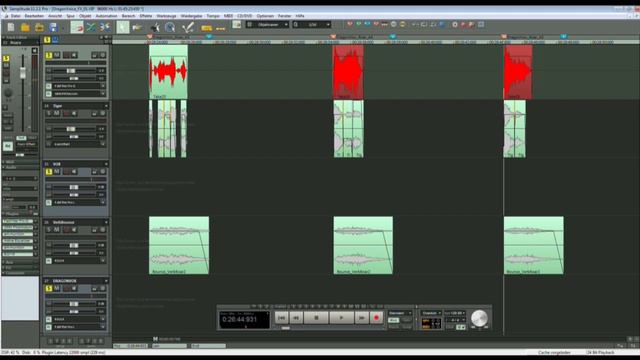Click the volume fader in the Track Editor
This screenshot has width=640, height=360.
click(x=23, y=73)
